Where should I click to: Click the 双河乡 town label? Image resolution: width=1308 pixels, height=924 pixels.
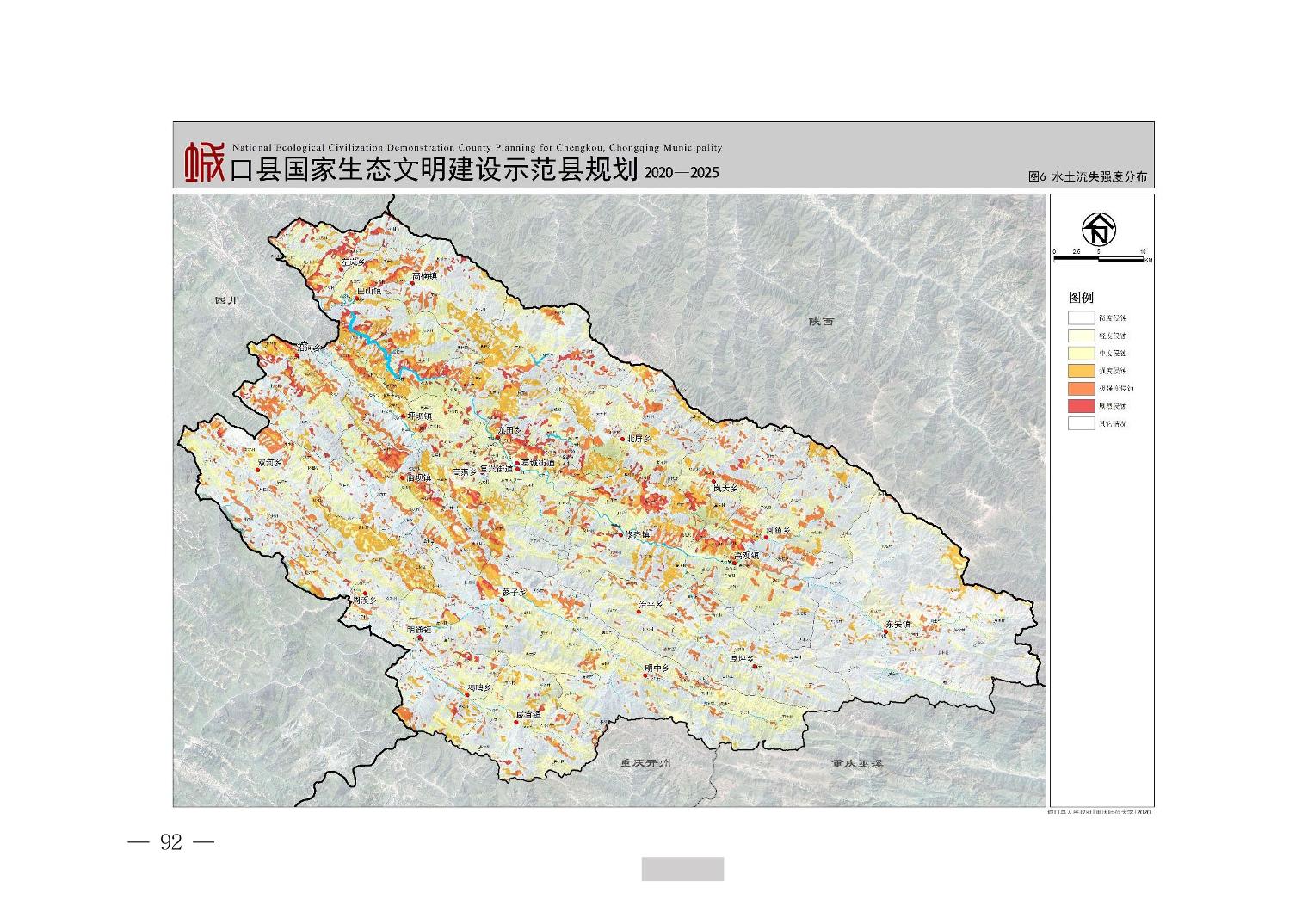pyautogui.click(x=270, y=463)
